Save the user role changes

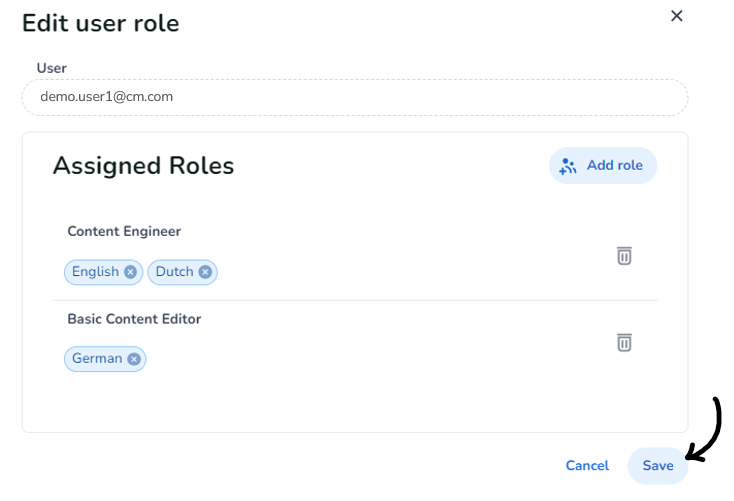click(658, 466)
